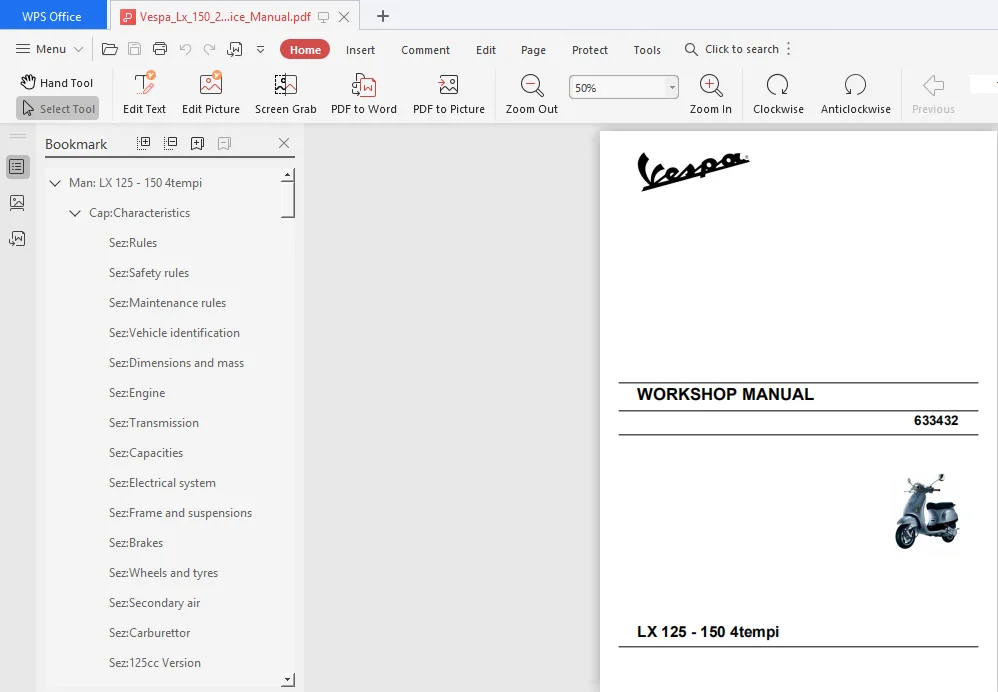Toggle the Thumbnail panel sidebar icon

point(17,202)
